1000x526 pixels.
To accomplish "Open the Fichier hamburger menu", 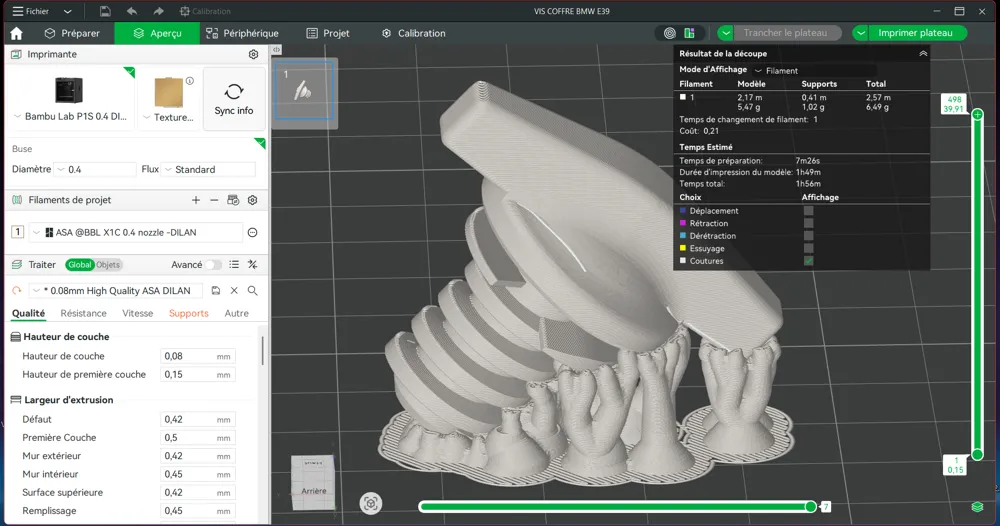I will click(31, 11).
